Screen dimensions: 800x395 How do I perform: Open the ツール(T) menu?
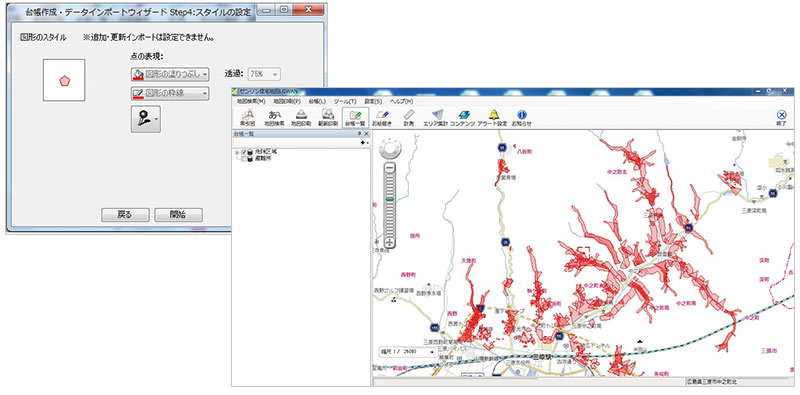pos(345,101)
